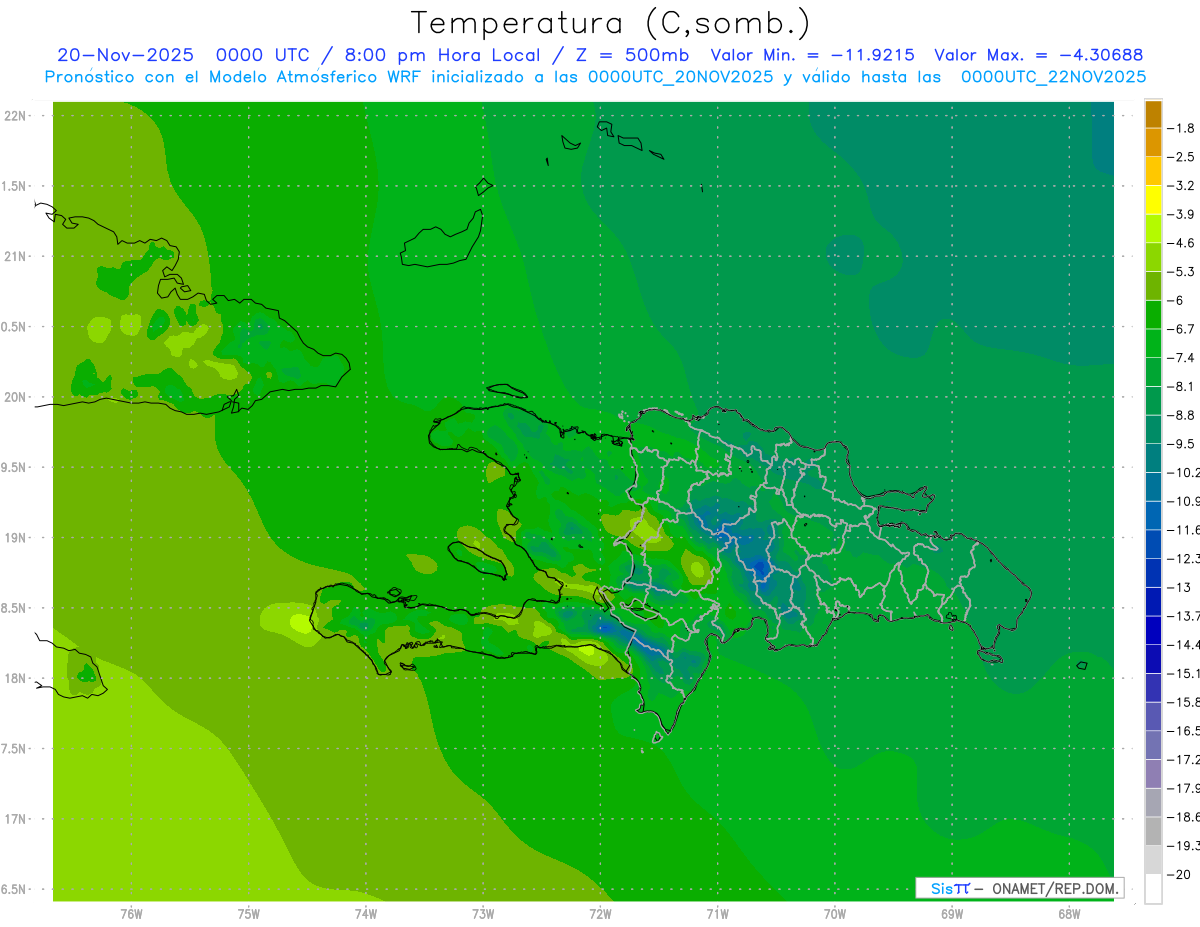Click the -3.9 colorbar label
Viewport: 1200px width, 927px height.
point(1181,214)
